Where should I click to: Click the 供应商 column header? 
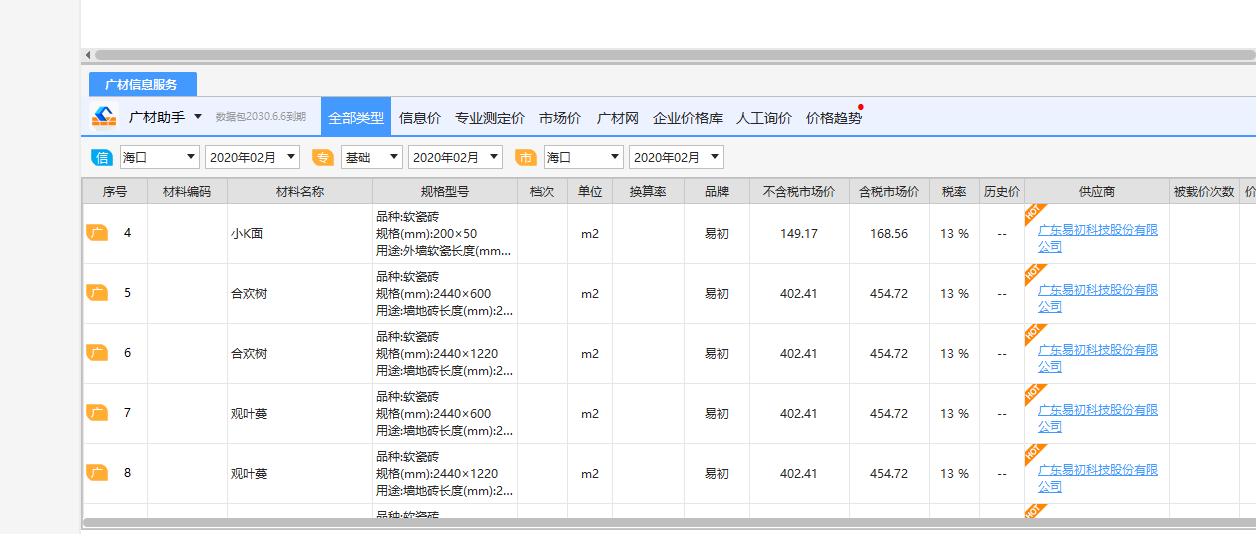tap(1097, 191)
